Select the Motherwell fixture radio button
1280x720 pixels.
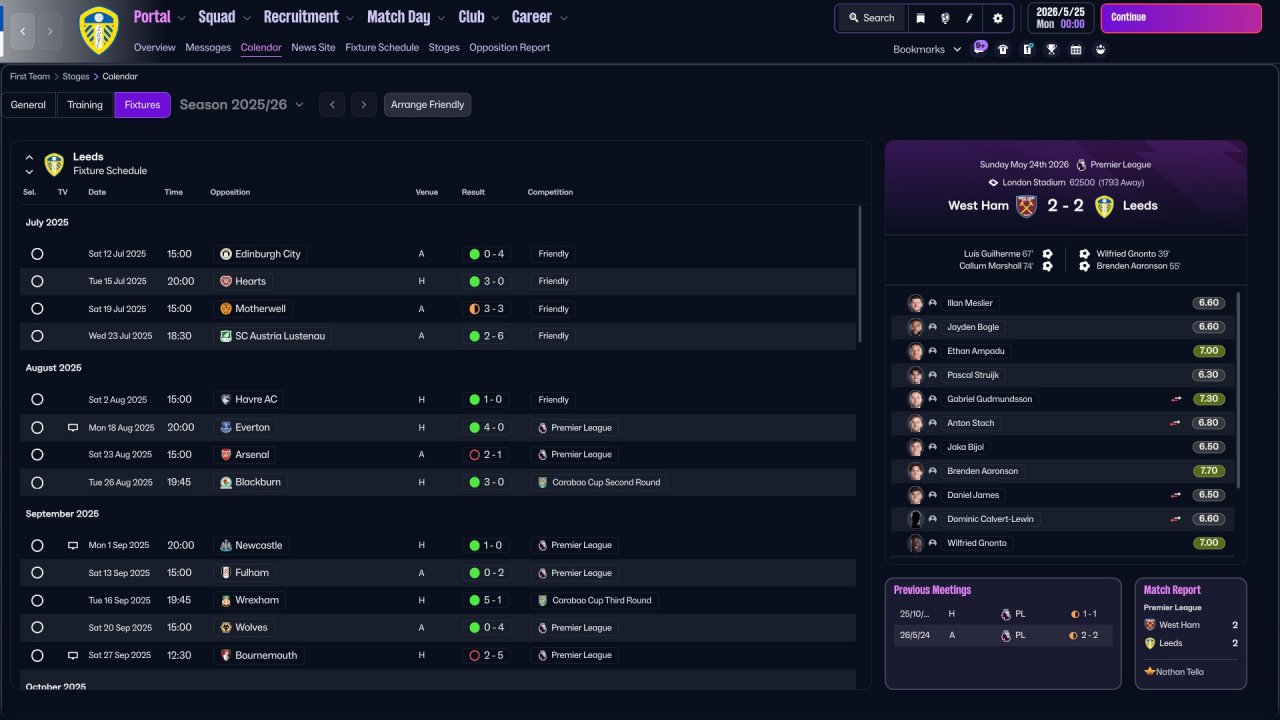[x=37, y=309]
